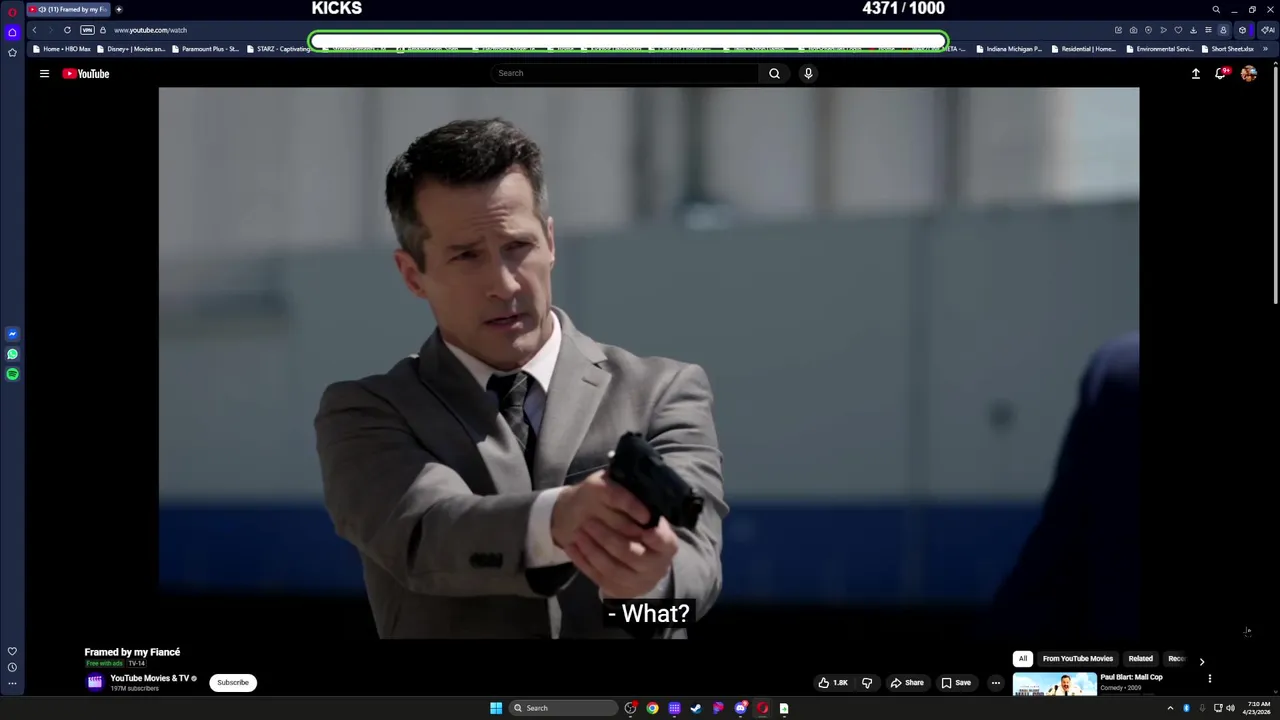Go back with browser back arrow
The width and height of the screenshot is (1280, 720).
(34, 30)
